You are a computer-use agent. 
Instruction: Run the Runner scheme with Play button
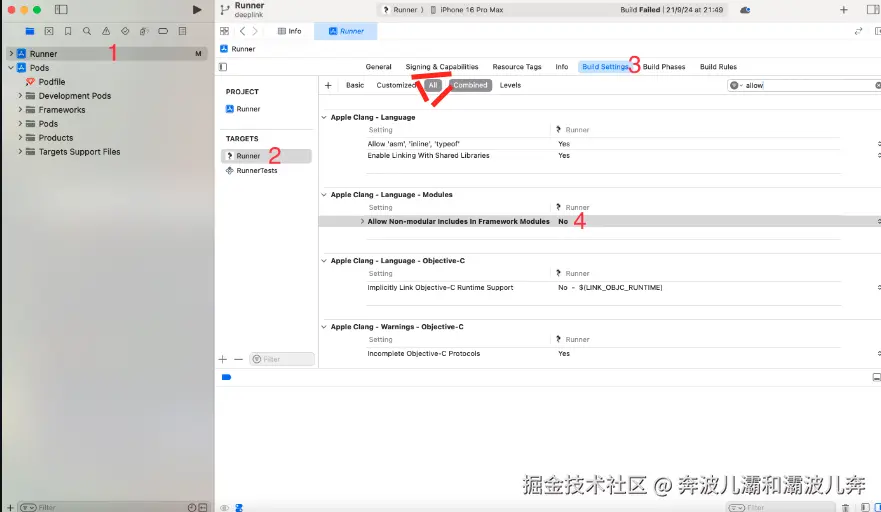pyautogui.click(x=197, y=10)
